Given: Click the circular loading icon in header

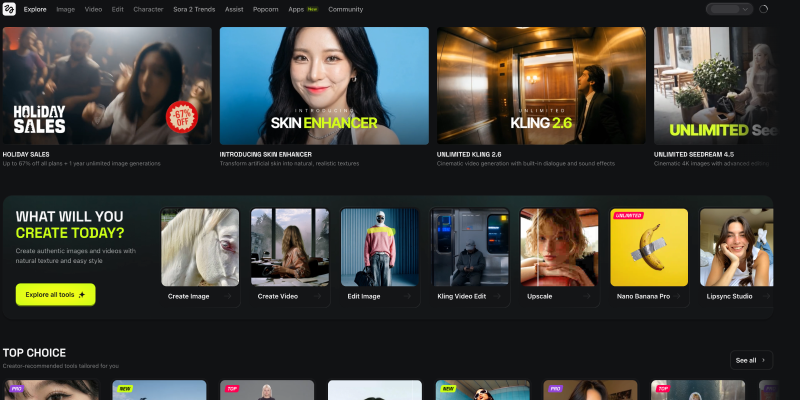Looking at the screenshot, I should pos(763,9).
